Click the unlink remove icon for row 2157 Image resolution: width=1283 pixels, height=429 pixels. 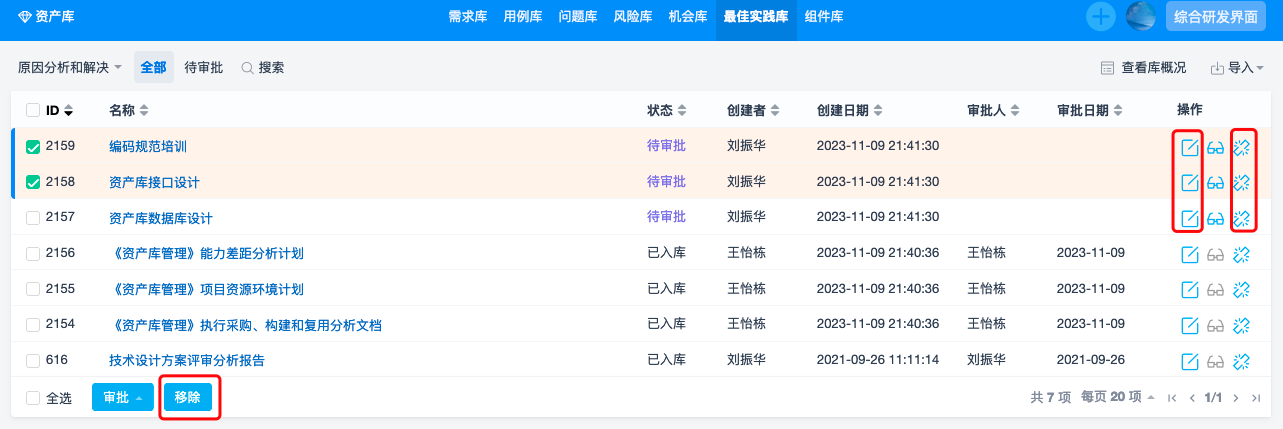click(x=1242, y=219)
